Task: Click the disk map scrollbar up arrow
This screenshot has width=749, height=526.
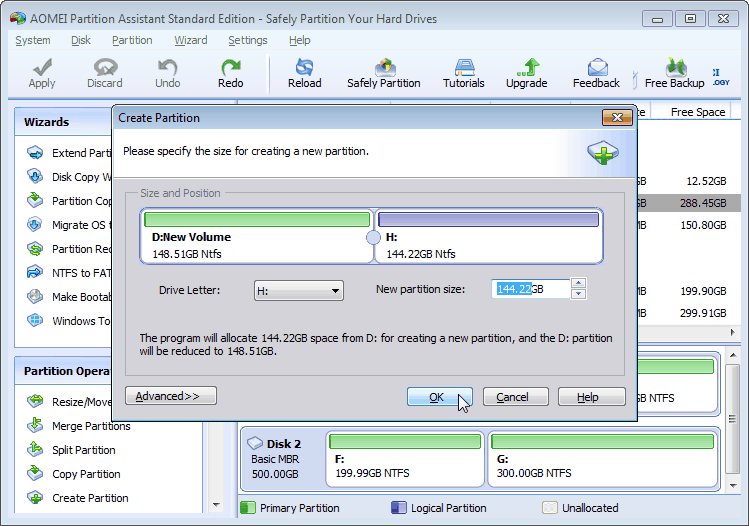Action: point(733,355)
